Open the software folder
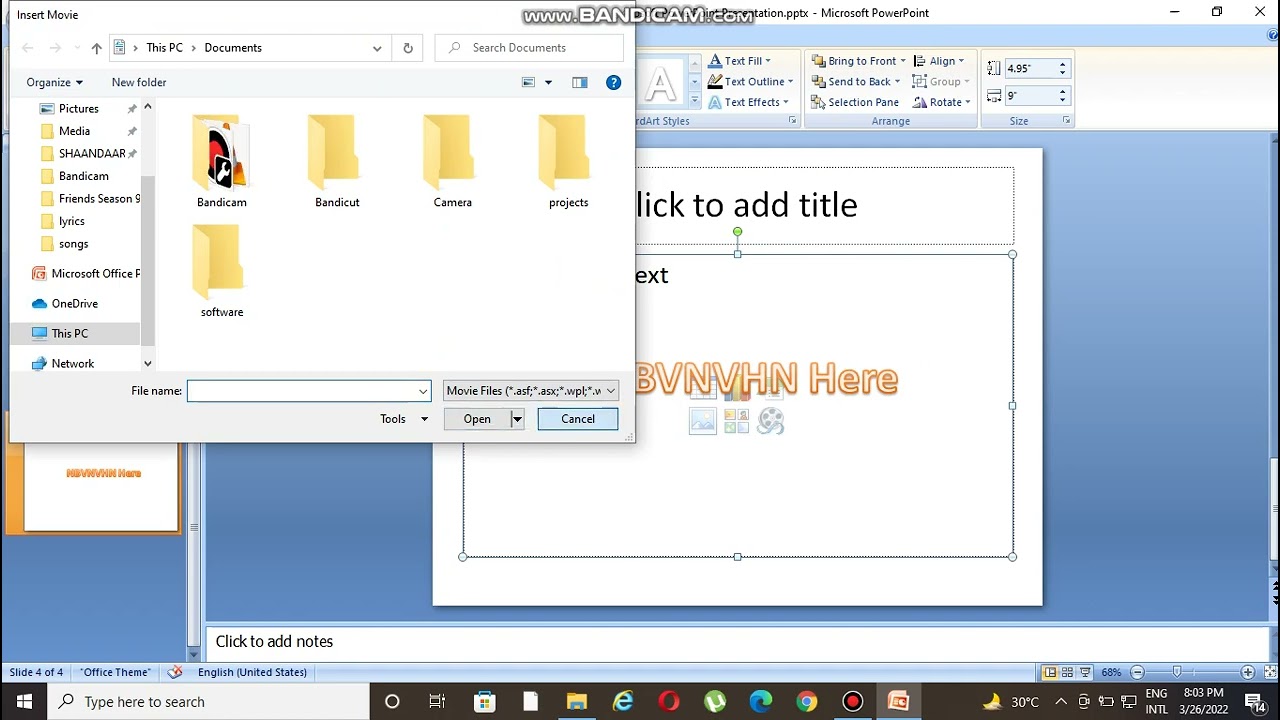This screenshot has height=720, width=1280. [221, 271]
